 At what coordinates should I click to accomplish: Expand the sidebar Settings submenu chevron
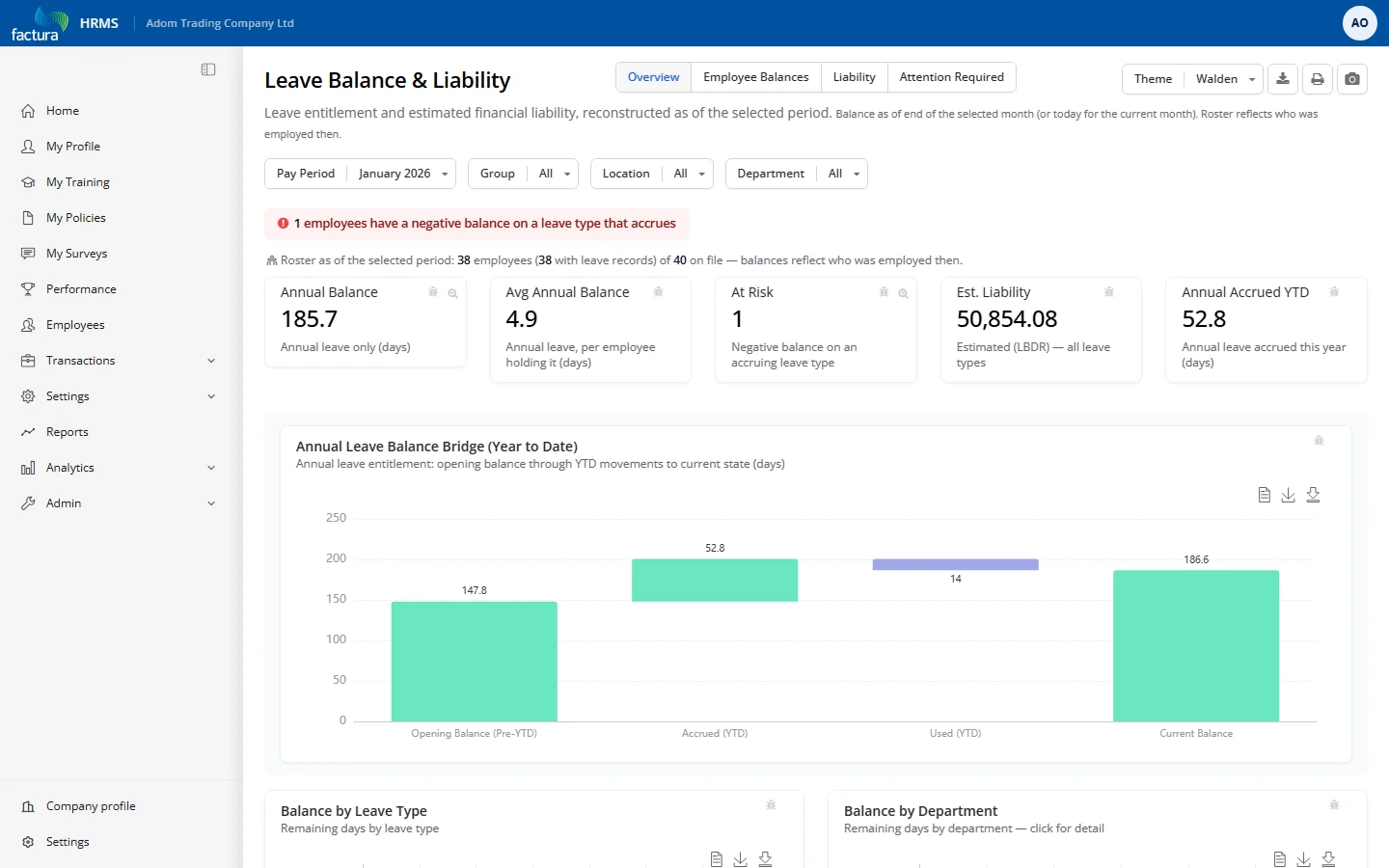(211, 396)
